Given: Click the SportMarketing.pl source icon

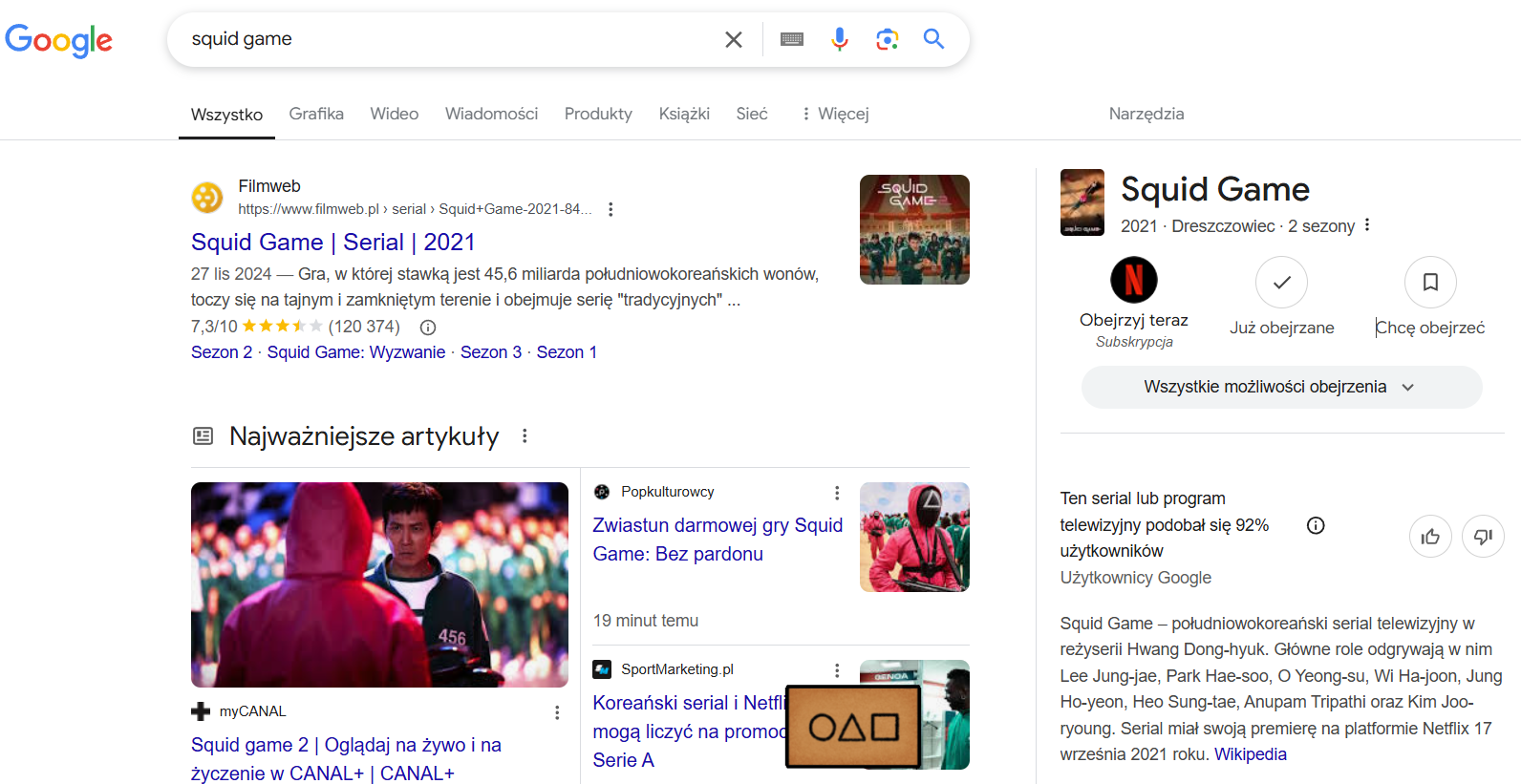Looking at the screenshot, I should tap(602, 669).
